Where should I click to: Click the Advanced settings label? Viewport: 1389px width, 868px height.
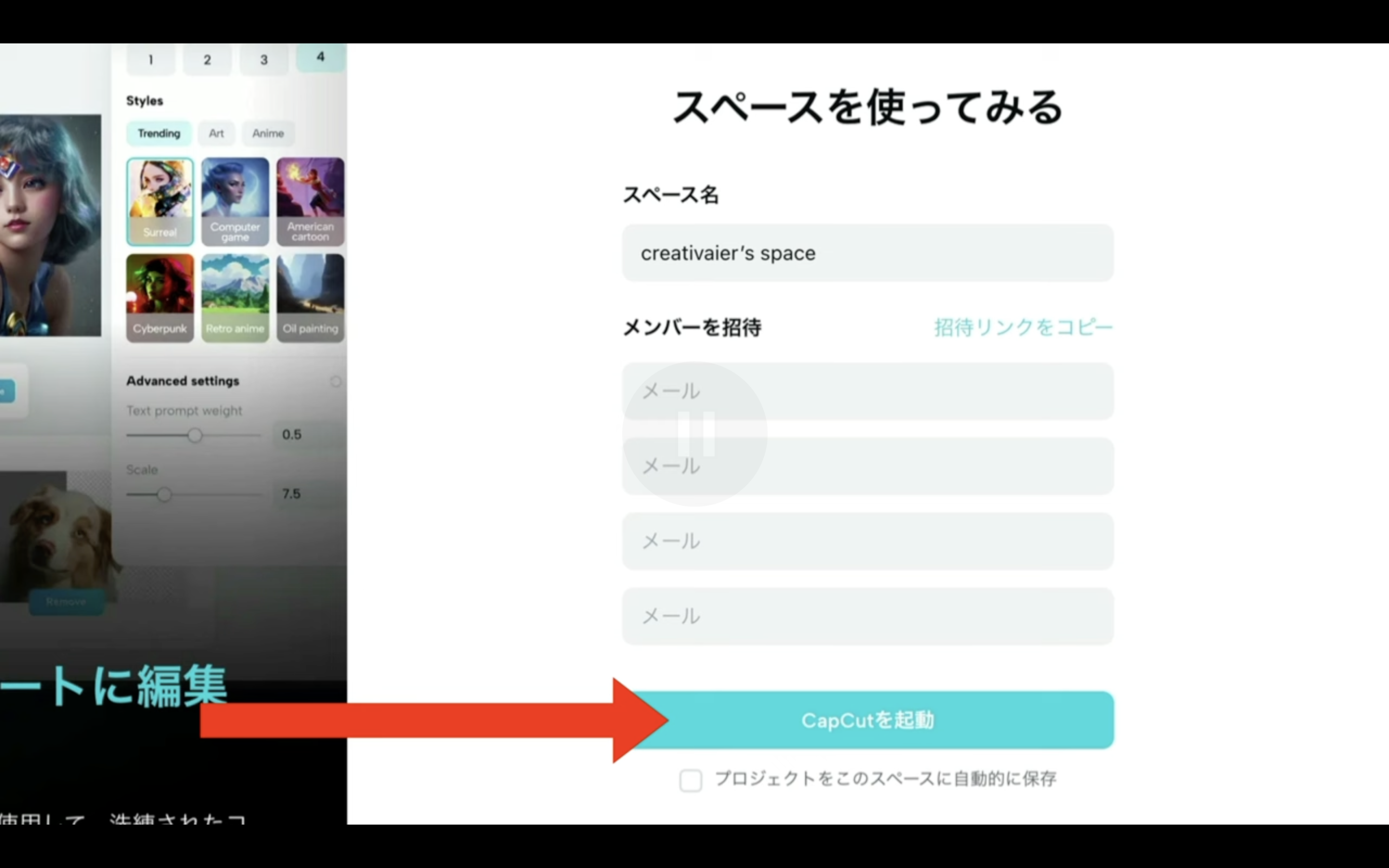point(182,381)
